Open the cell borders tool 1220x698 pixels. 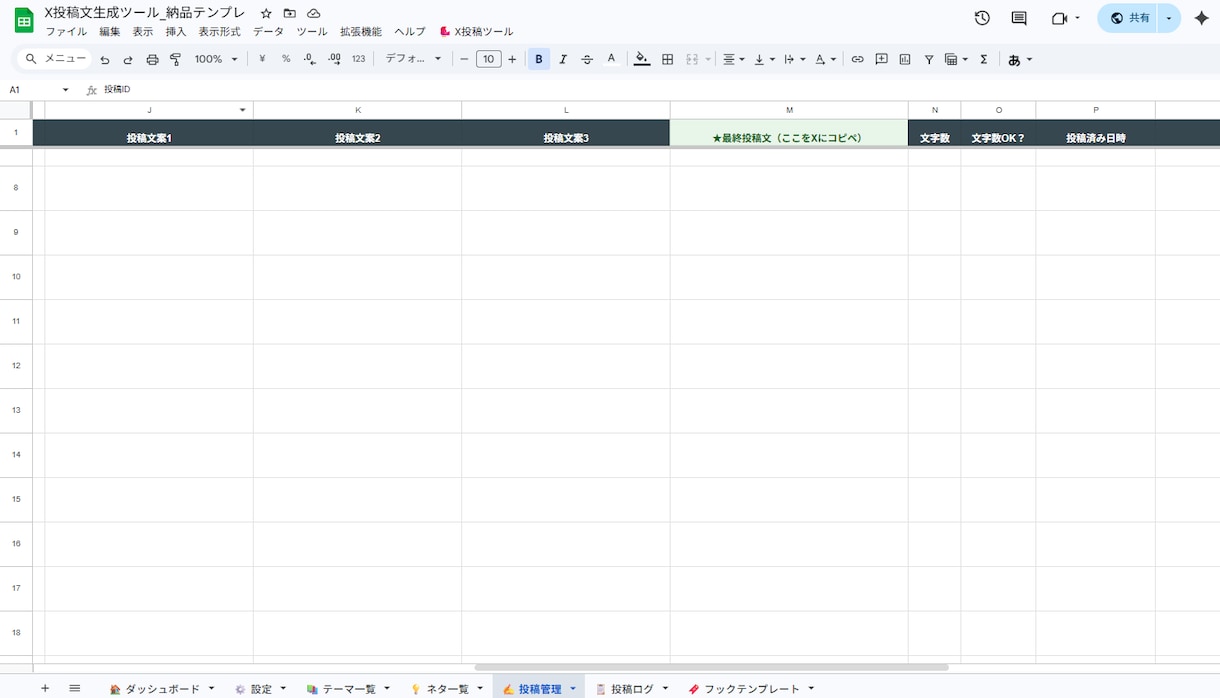[x=668, y=59]
